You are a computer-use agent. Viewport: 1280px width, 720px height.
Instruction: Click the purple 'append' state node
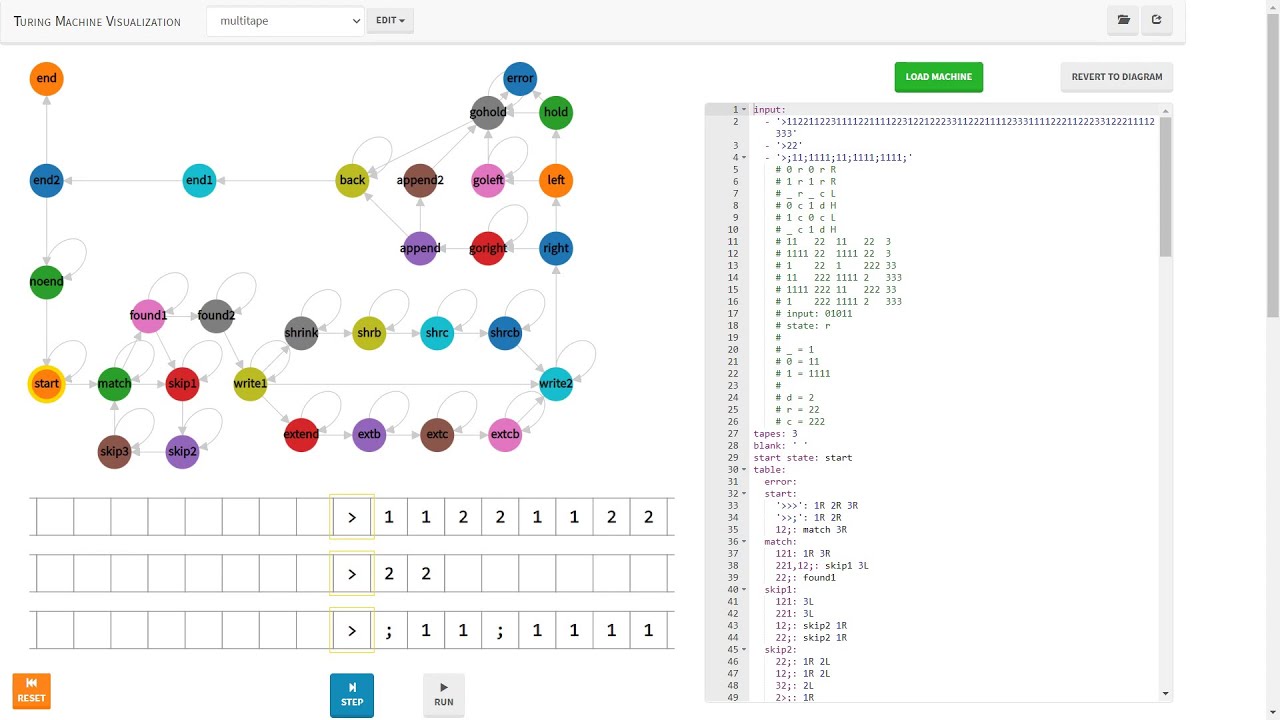coord(420,248)
